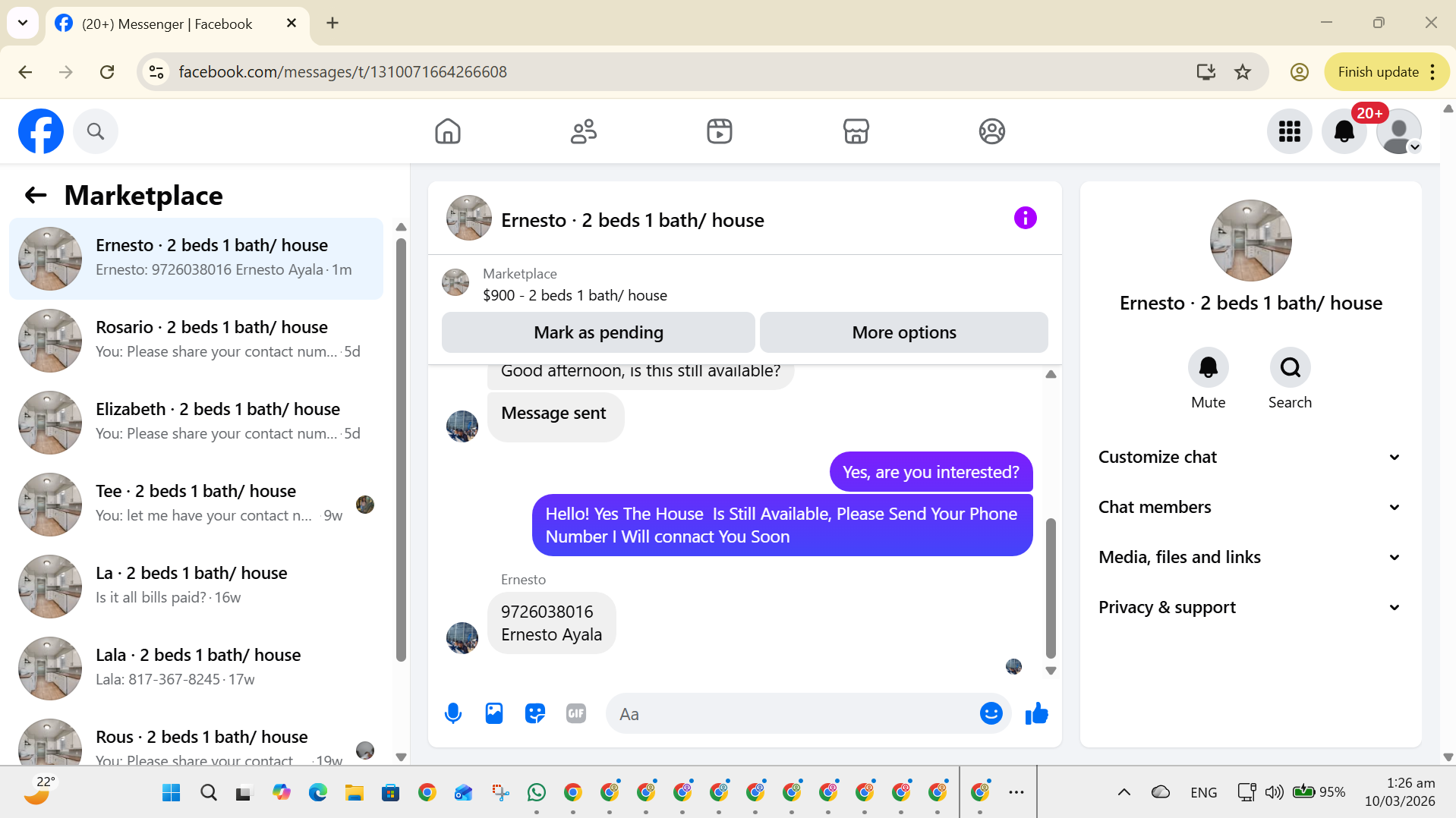Screen dimensions: 1456x818
Task: Open the Marketplace storefront icon
Action: [x=856, y=131]
